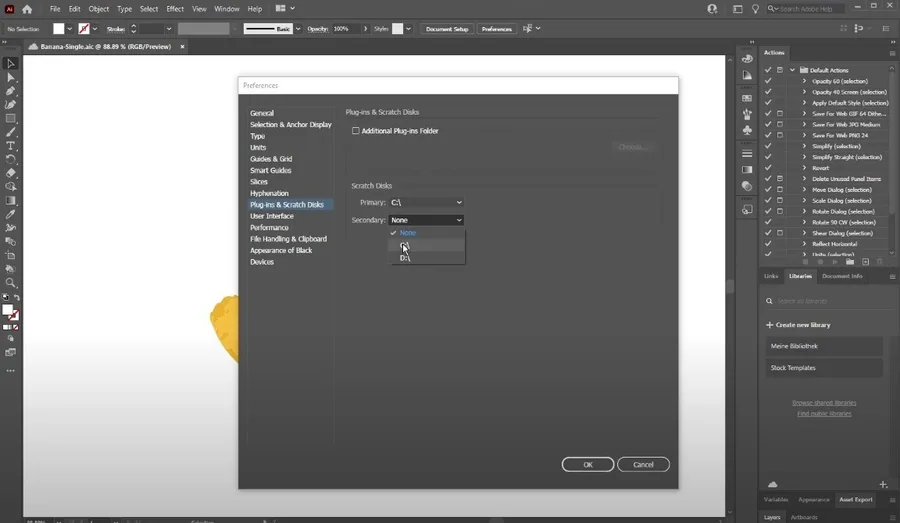Viewport: 900px width, 523px height.
Task: Click Cancel in Preferences dialog
Action: tap(643, 464)
